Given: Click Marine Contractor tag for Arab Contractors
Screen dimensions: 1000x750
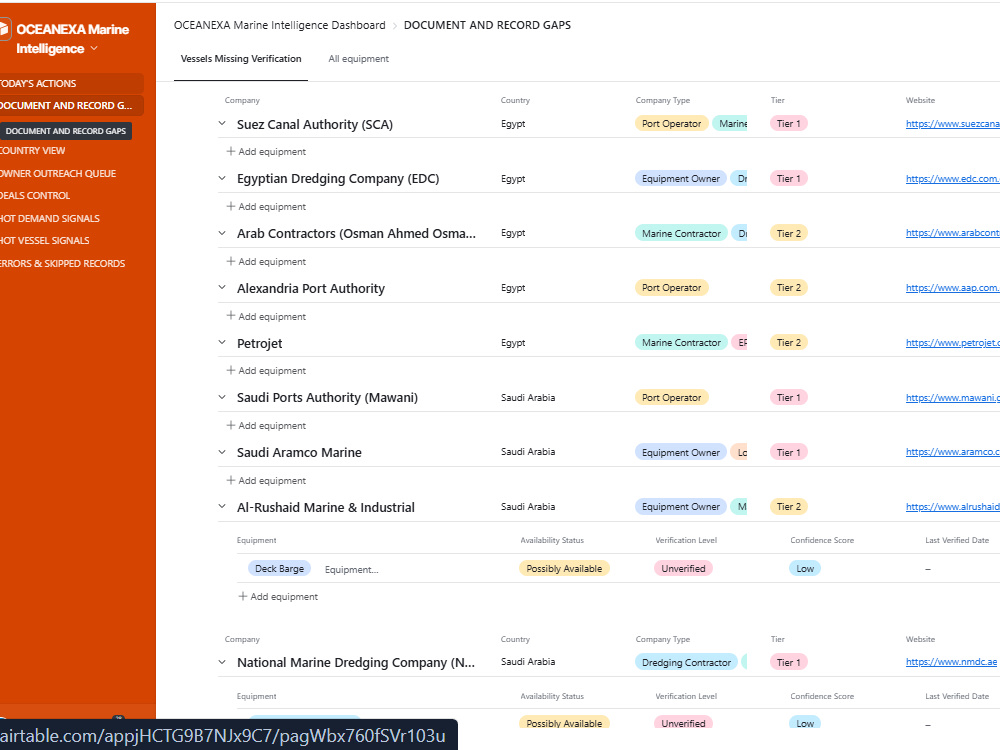Looking at the screenshot, I should click(x=681, y=233).
